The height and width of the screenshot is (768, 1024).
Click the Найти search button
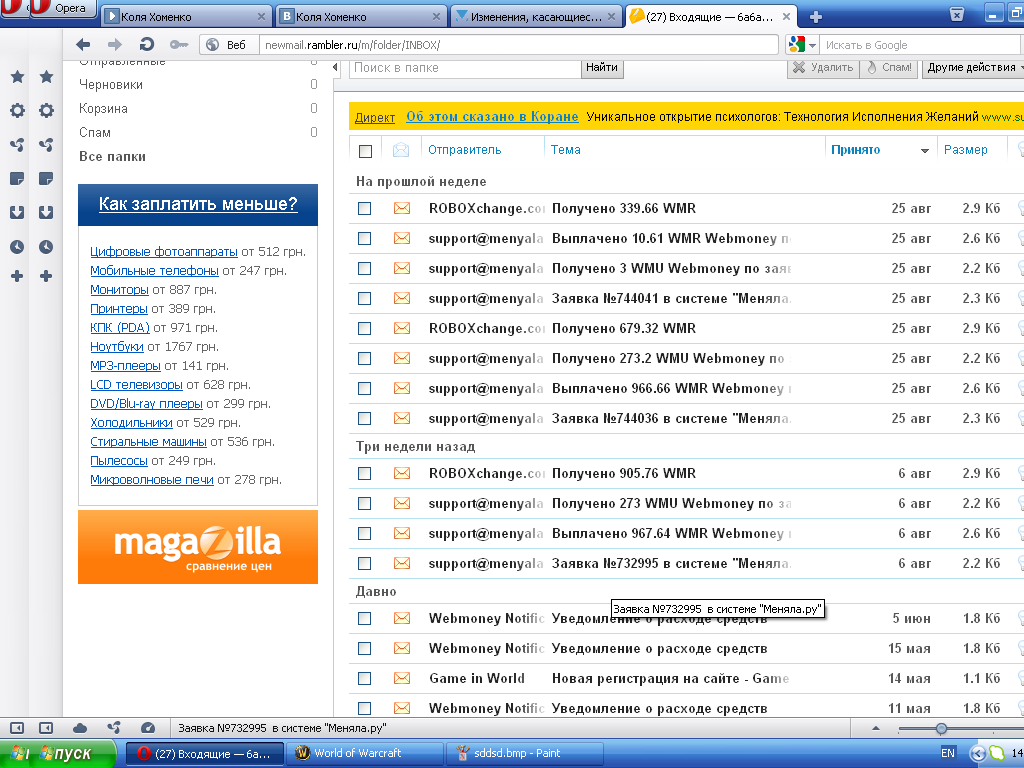coord(602,68)
